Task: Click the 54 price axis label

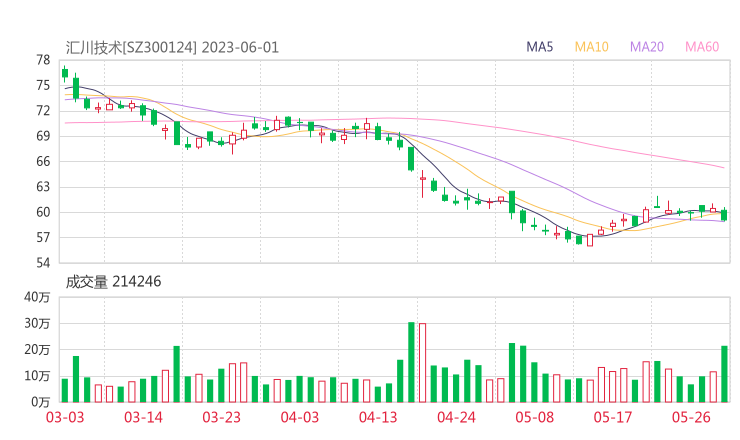Action: click(x=43, y=263)
